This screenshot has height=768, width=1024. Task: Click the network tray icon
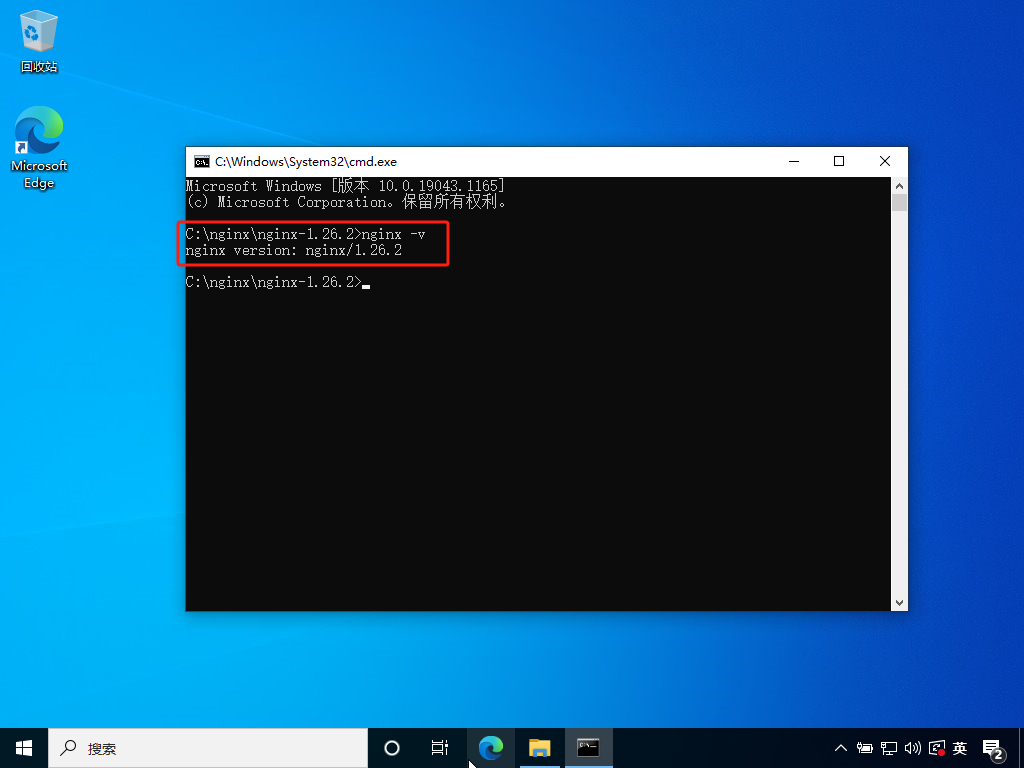889,748
